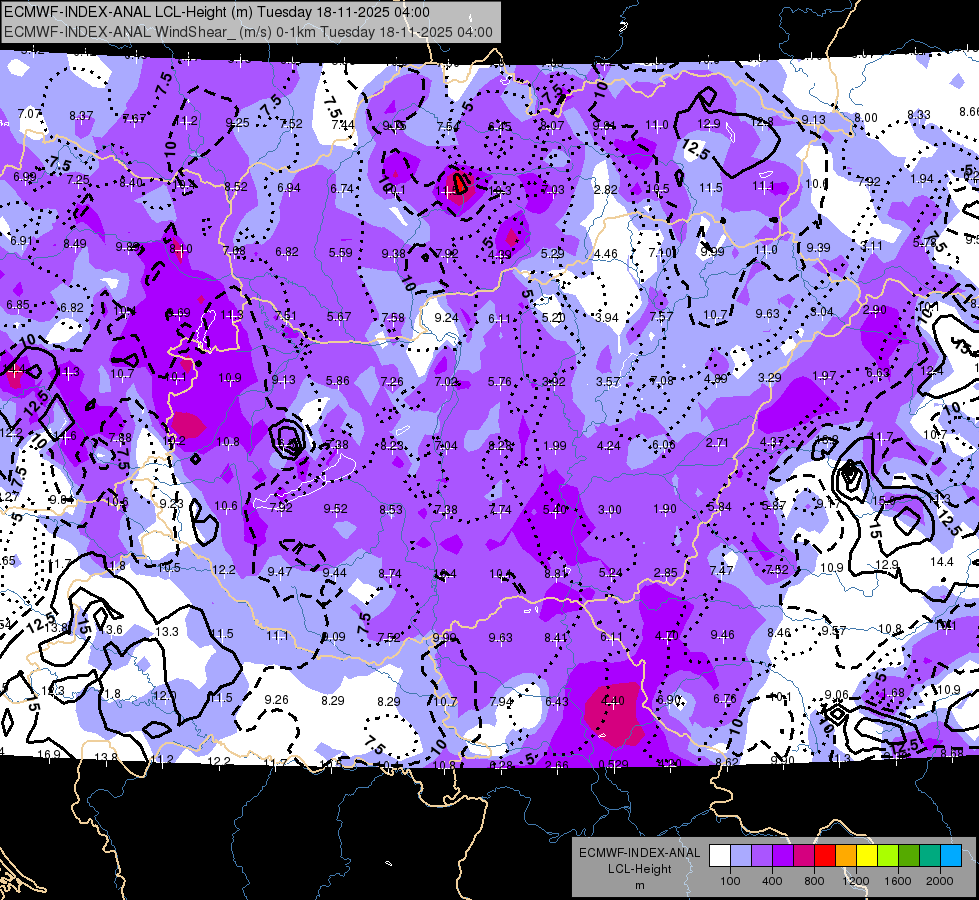Click the map value 9.24
Screen dimensions: 979x900
click(446, 317)
